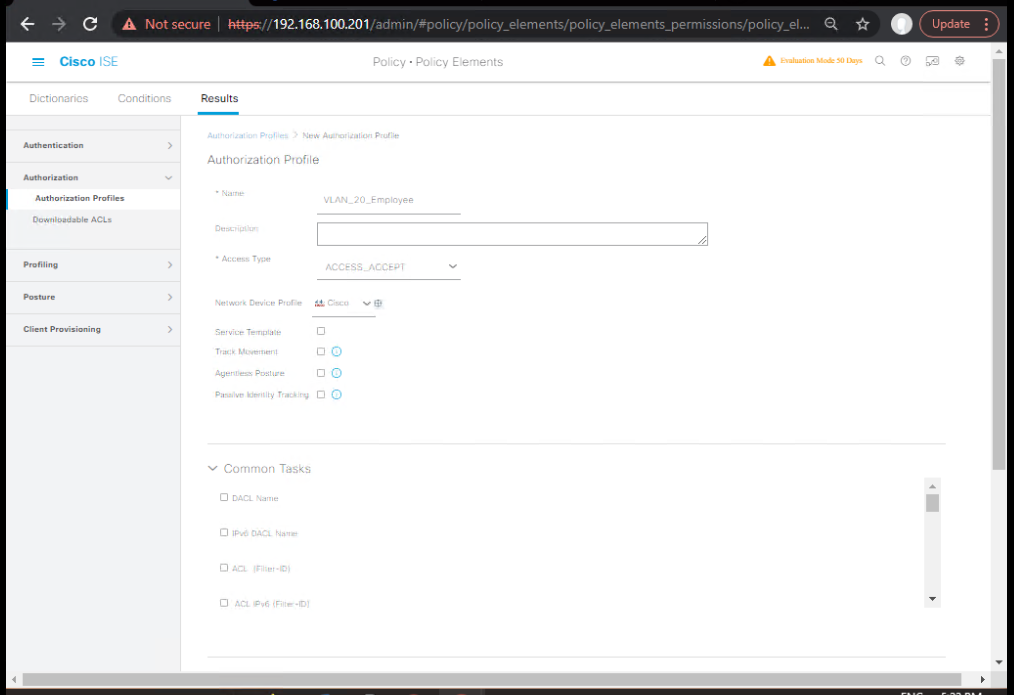Select the Results tab
Image resolution: width=1014 pixels, height=695 pixels.
(x=219, y=98)
